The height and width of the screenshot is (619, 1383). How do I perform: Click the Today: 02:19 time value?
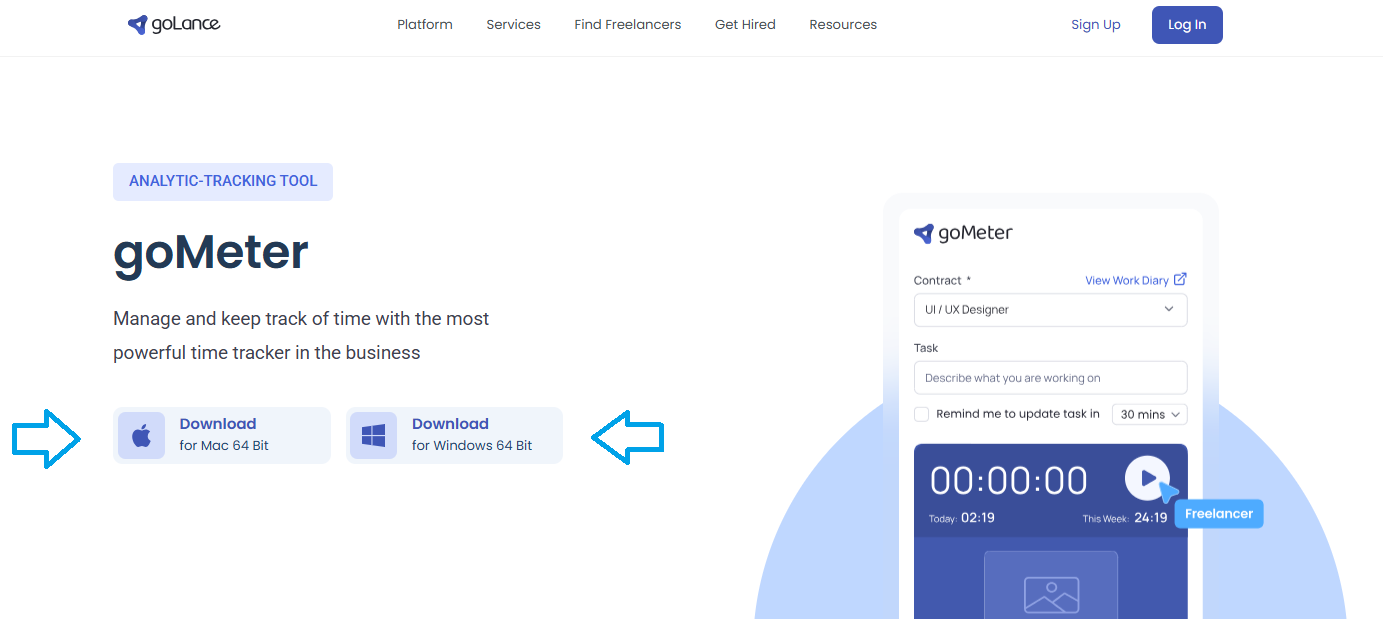tap(961, 518)
